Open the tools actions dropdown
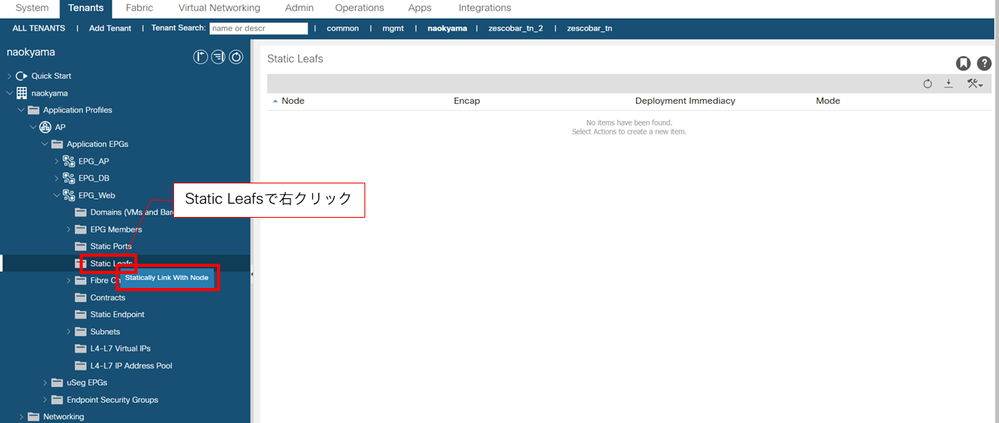999x423 pixels. click(975, 83)
